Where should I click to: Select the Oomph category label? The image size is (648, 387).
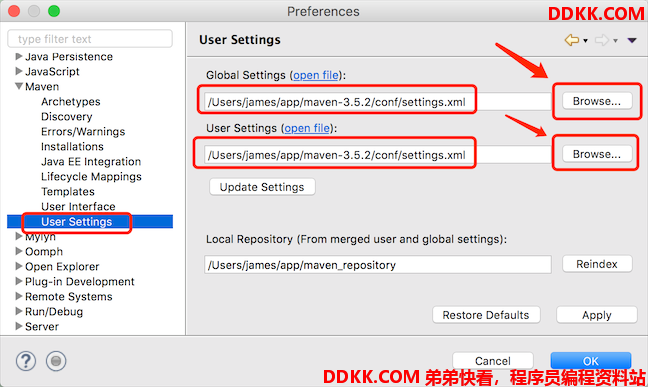pos(44,251)
